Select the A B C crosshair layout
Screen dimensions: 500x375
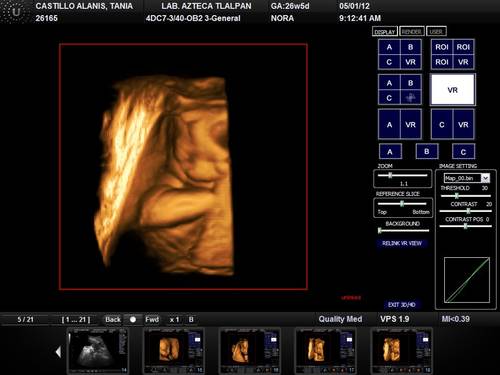[400, 90]
